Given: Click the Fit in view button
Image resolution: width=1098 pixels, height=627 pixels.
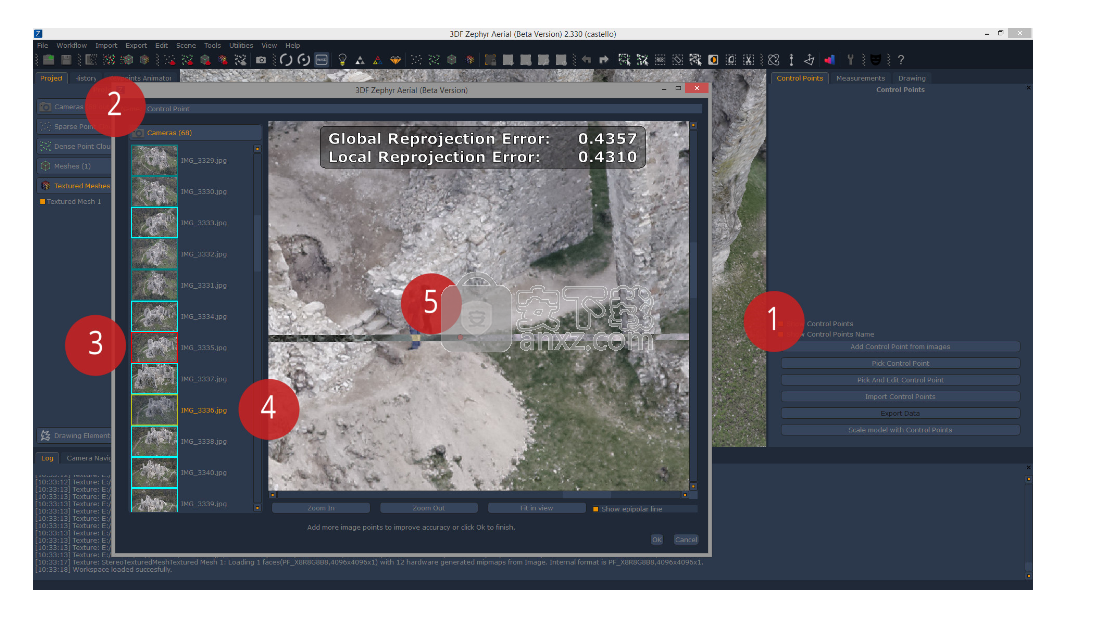Looking at the screenshot, I should click(x=536, y=508).
